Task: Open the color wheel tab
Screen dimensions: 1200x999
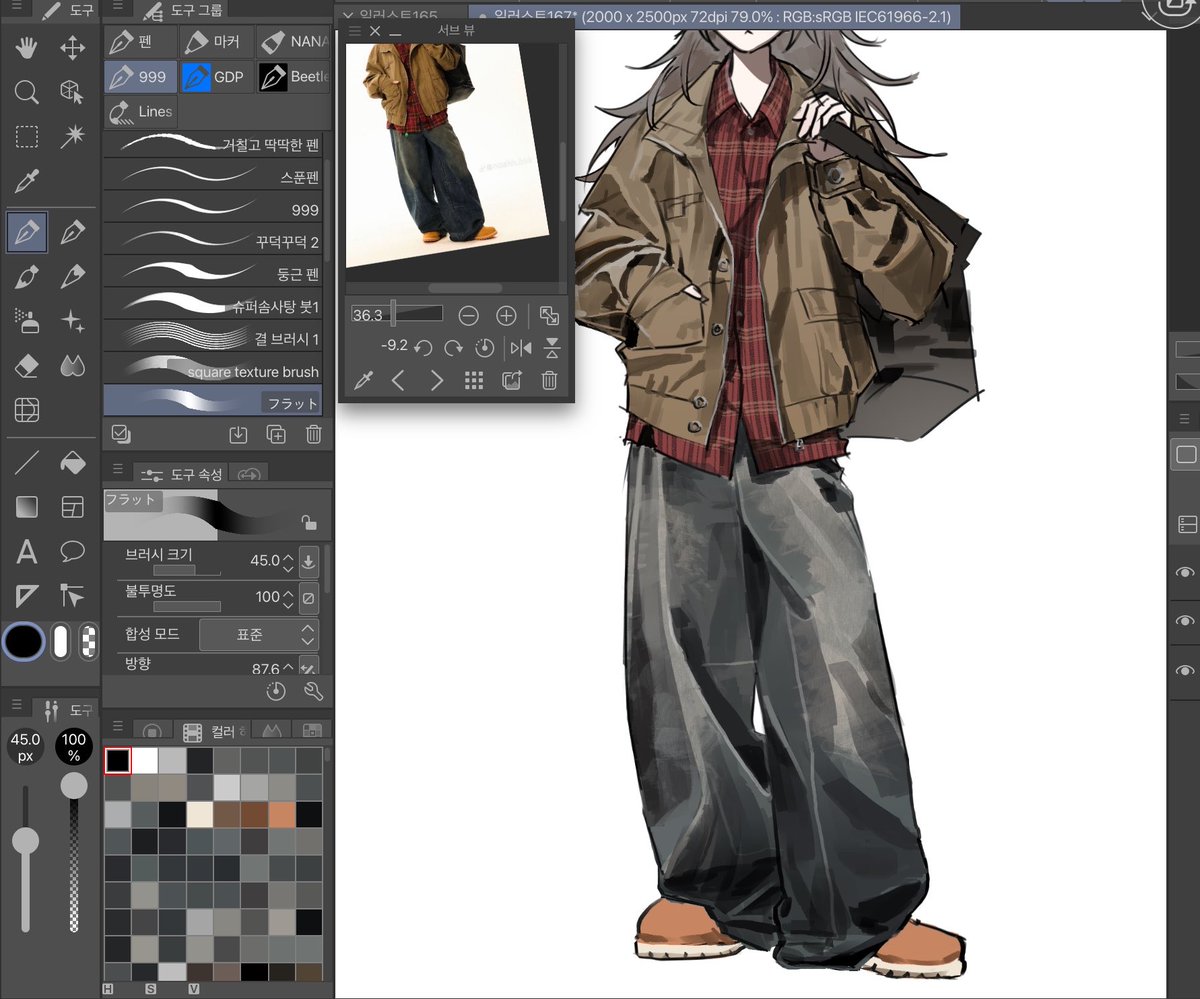Action: click(x=151, y=732)
